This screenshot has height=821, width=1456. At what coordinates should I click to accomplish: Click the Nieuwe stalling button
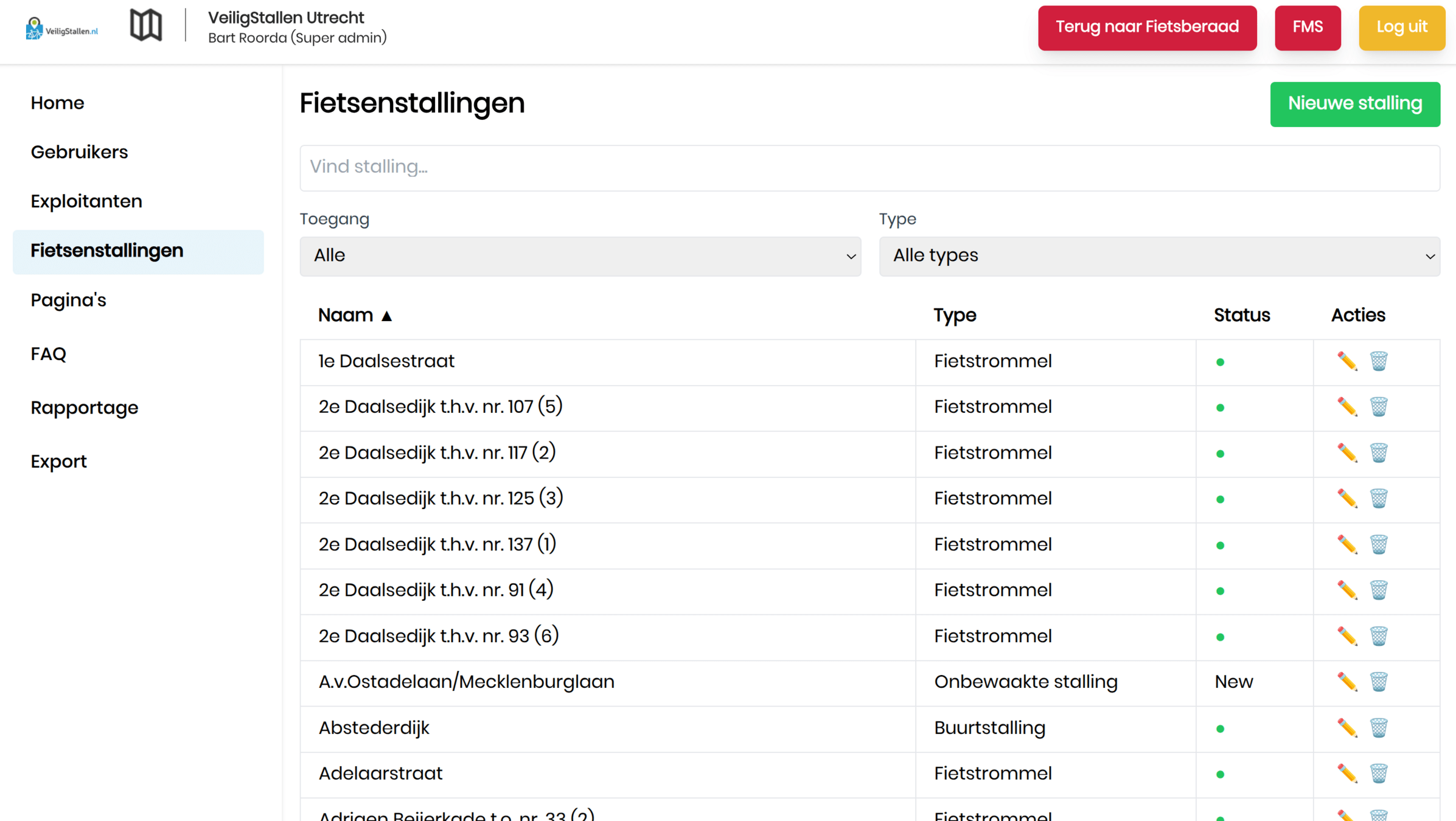coord(1354,104)
